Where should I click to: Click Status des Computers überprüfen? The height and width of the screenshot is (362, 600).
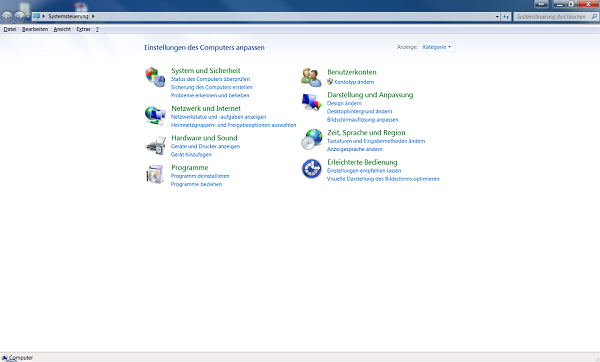click(x=210, y=79)
